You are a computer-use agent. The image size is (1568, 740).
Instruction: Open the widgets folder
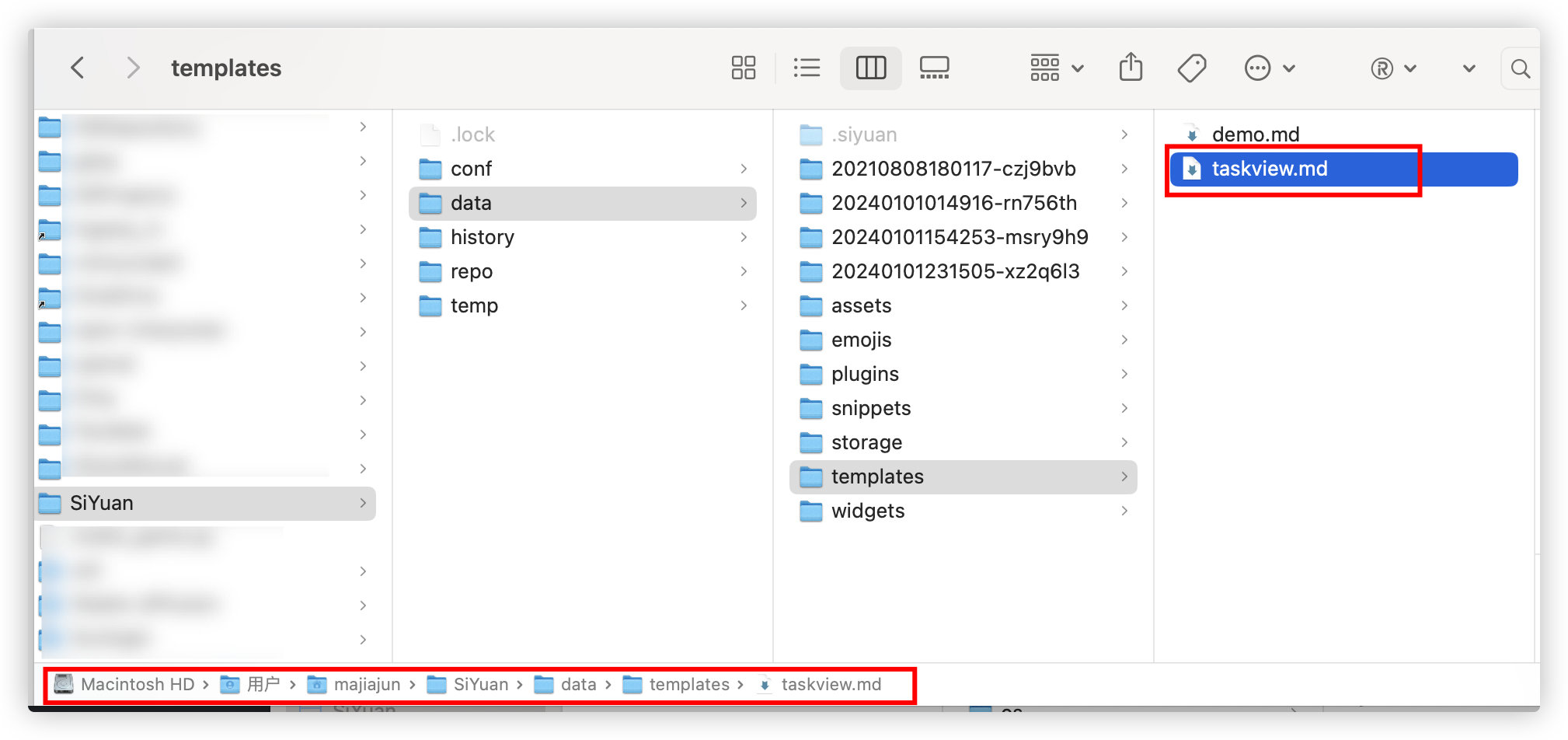963,511
